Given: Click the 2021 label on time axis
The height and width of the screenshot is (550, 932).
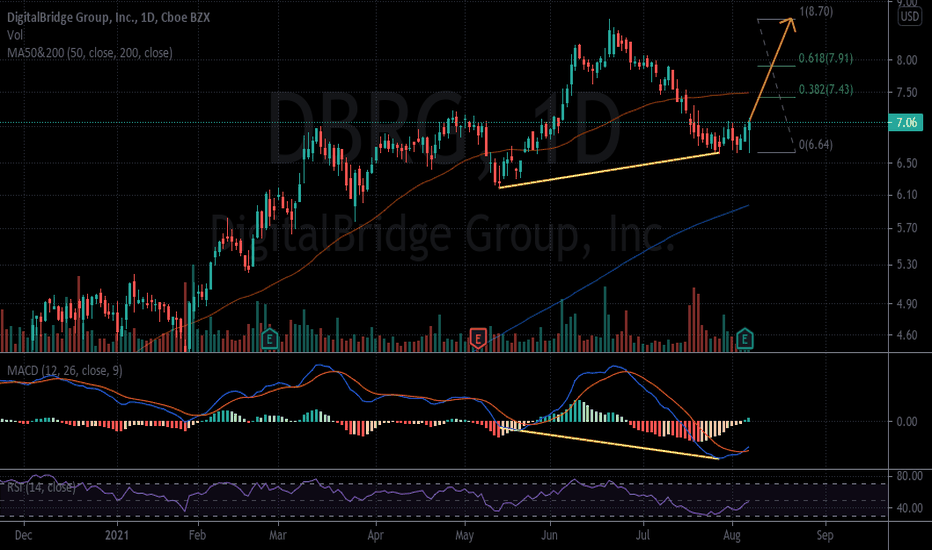Looking at the screenshot, I should (x=117, y=535).
